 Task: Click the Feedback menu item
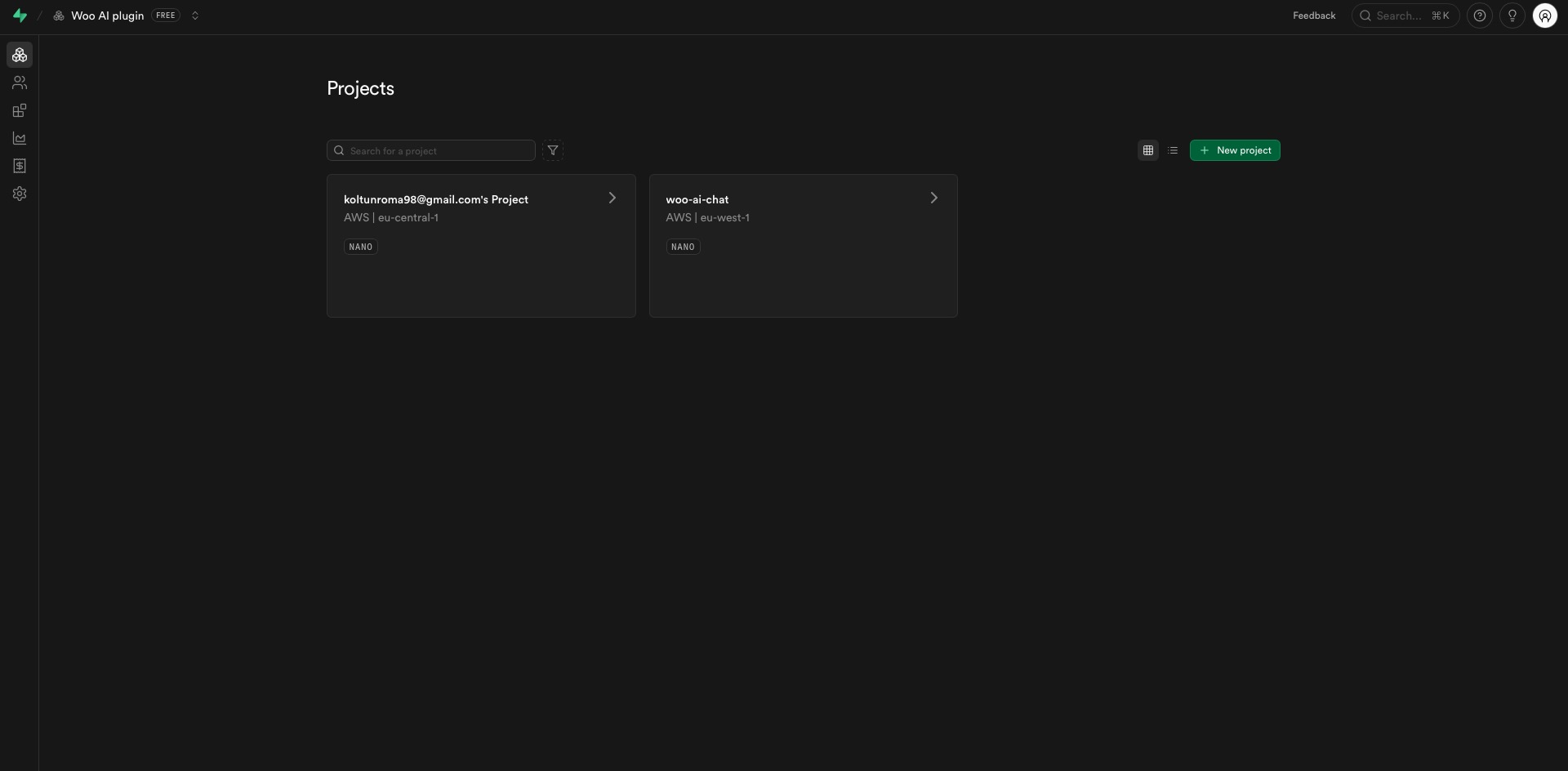tap(1314, 15)
